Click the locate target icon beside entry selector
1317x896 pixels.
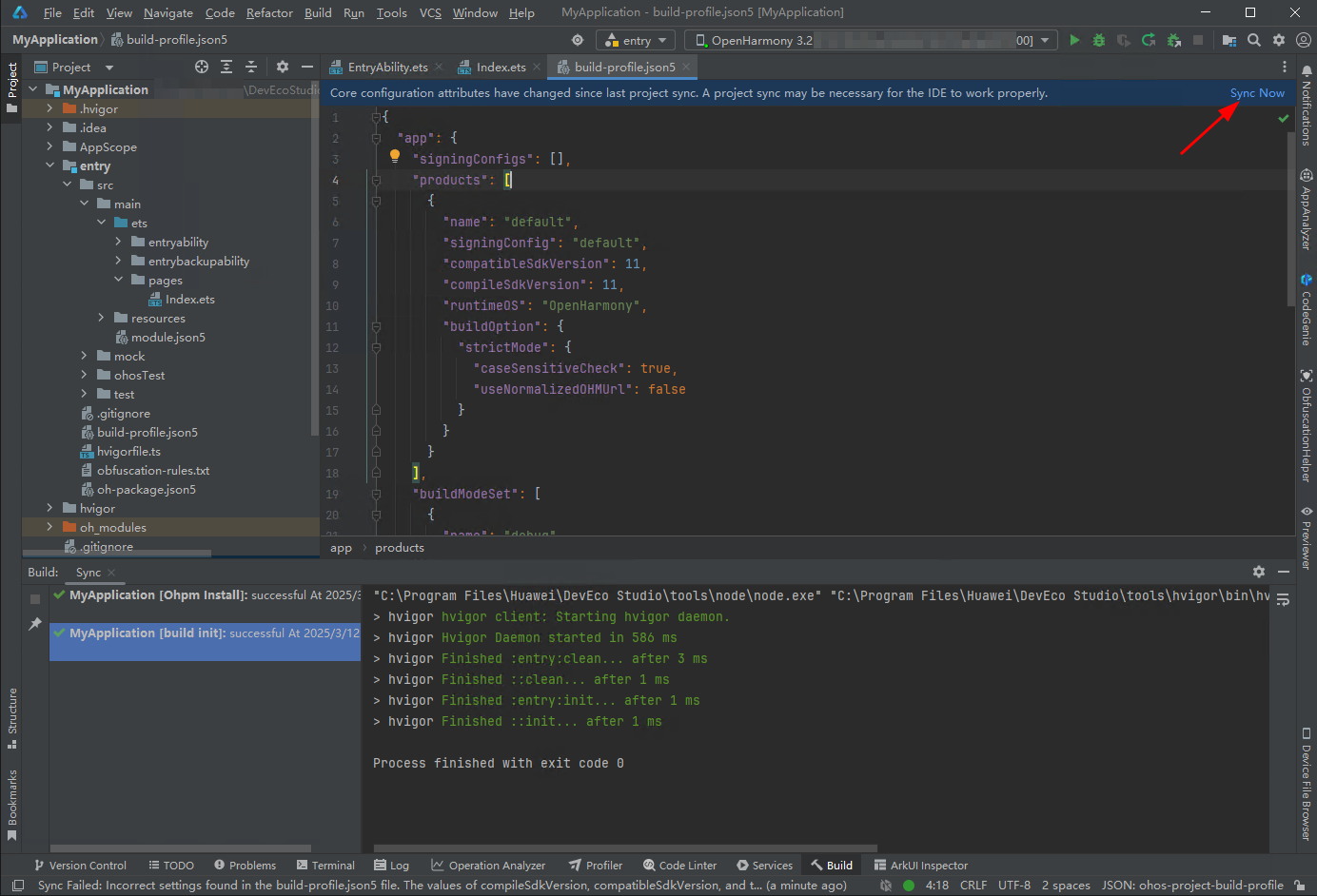[578, 40]
